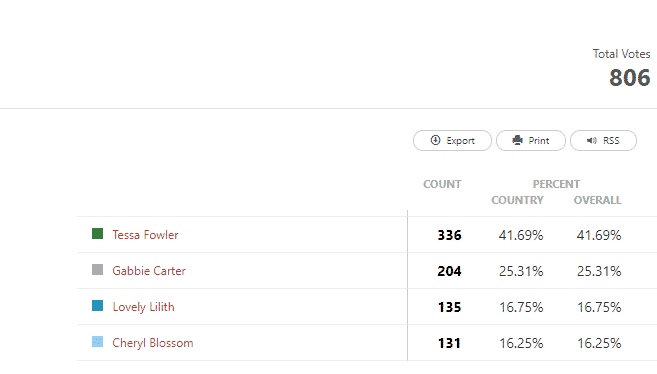Image resolution: width=657 pixels, height=374 pixels.
Task: Click the Print button label
Action: pos(538,141)
